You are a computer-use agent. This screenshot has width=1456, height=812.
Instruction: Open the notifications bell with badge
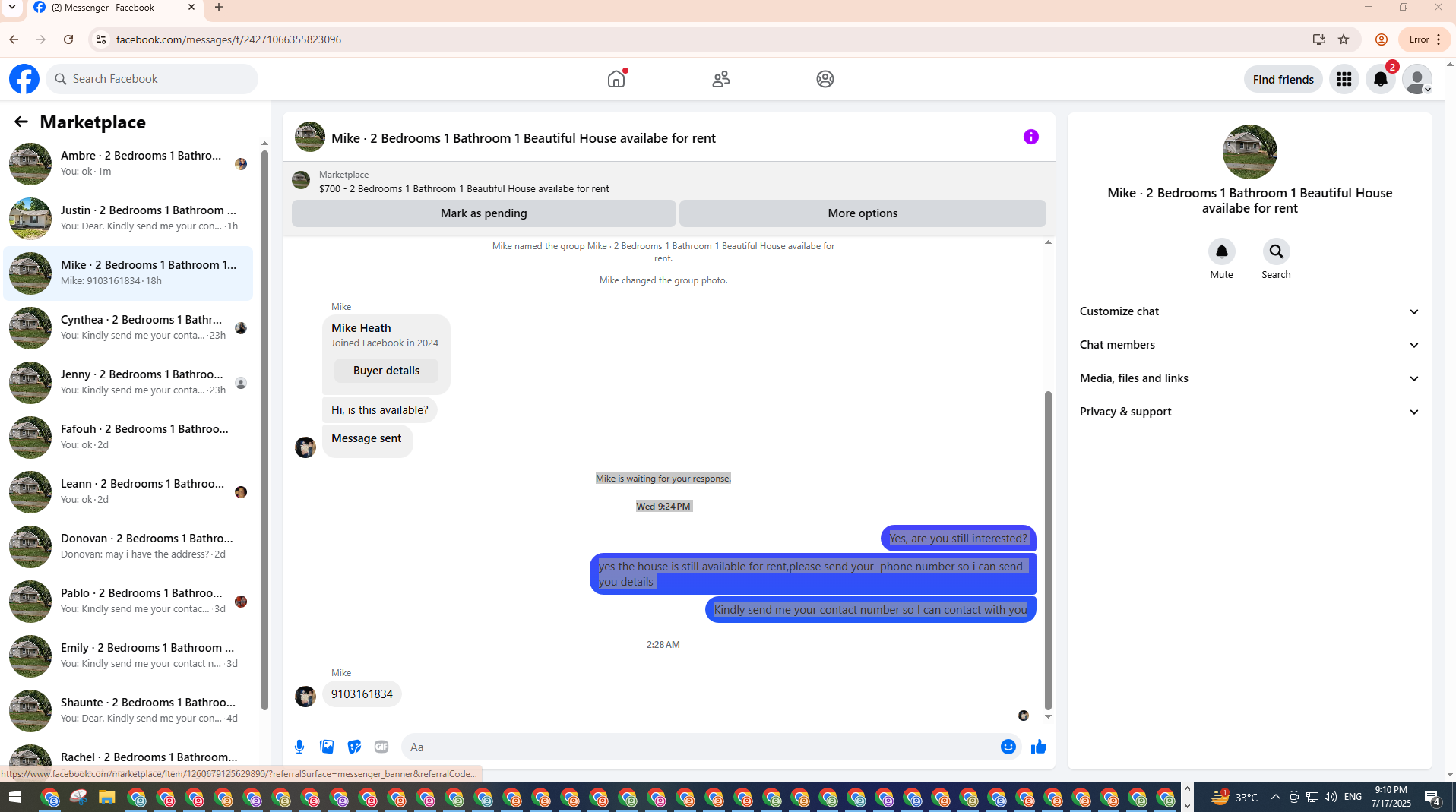click(1381, 79)
